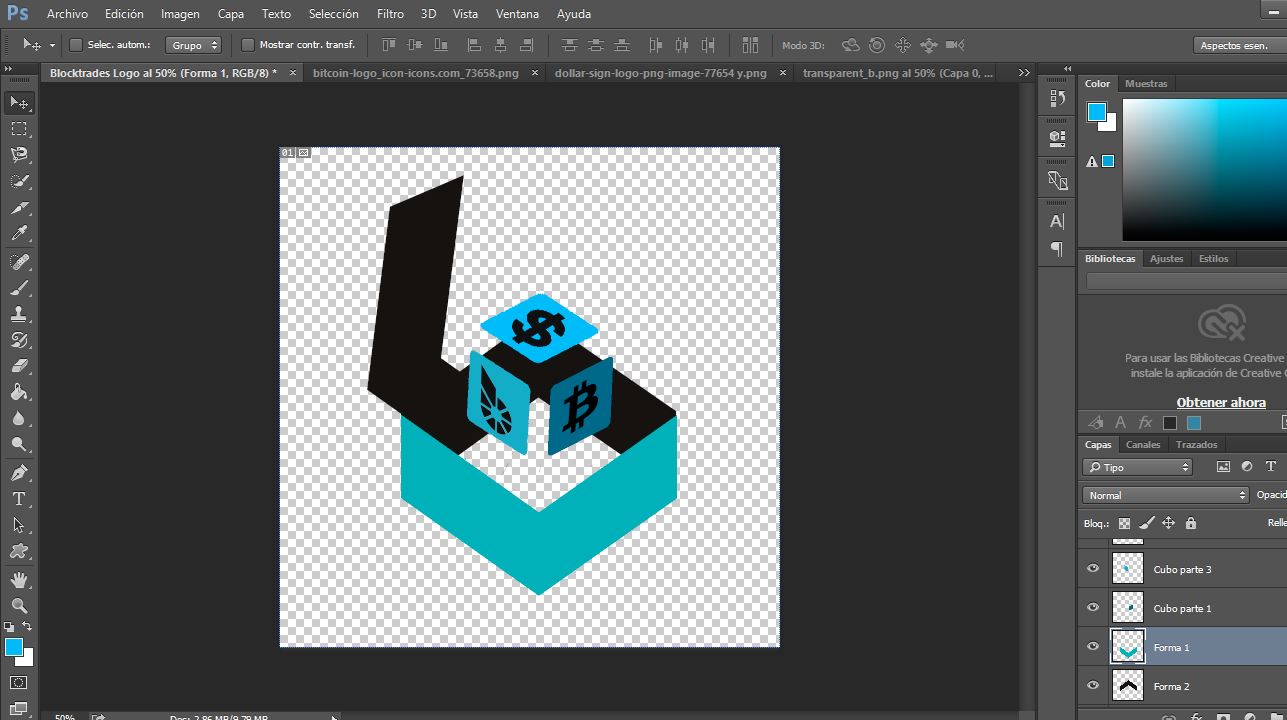
Task: Enable Mostrar contr. transf. checkbox
Action: (x=248, y=45)
